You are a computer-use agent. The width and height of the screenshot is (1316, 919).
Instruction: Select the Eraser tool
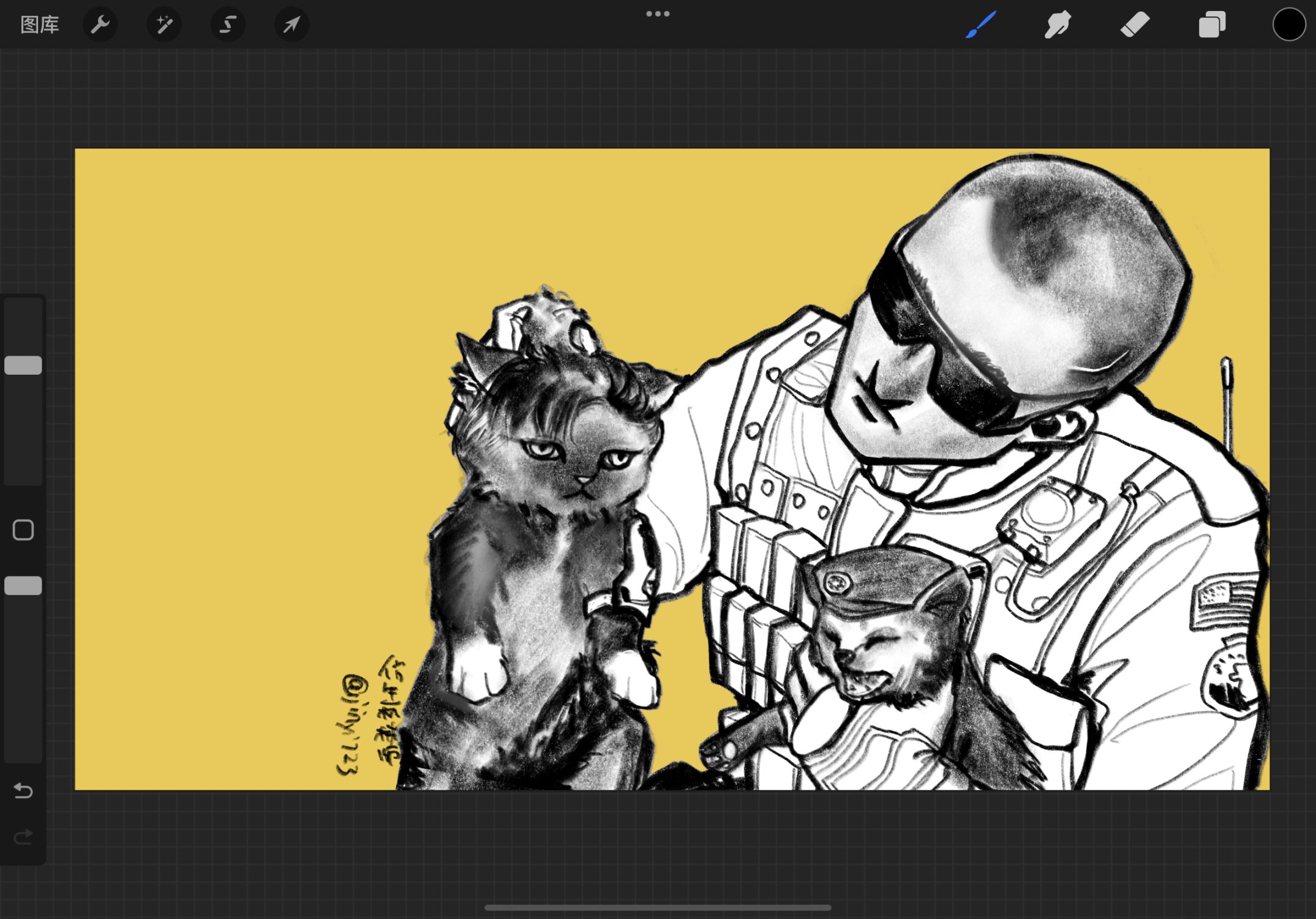tap(1135, 24)
